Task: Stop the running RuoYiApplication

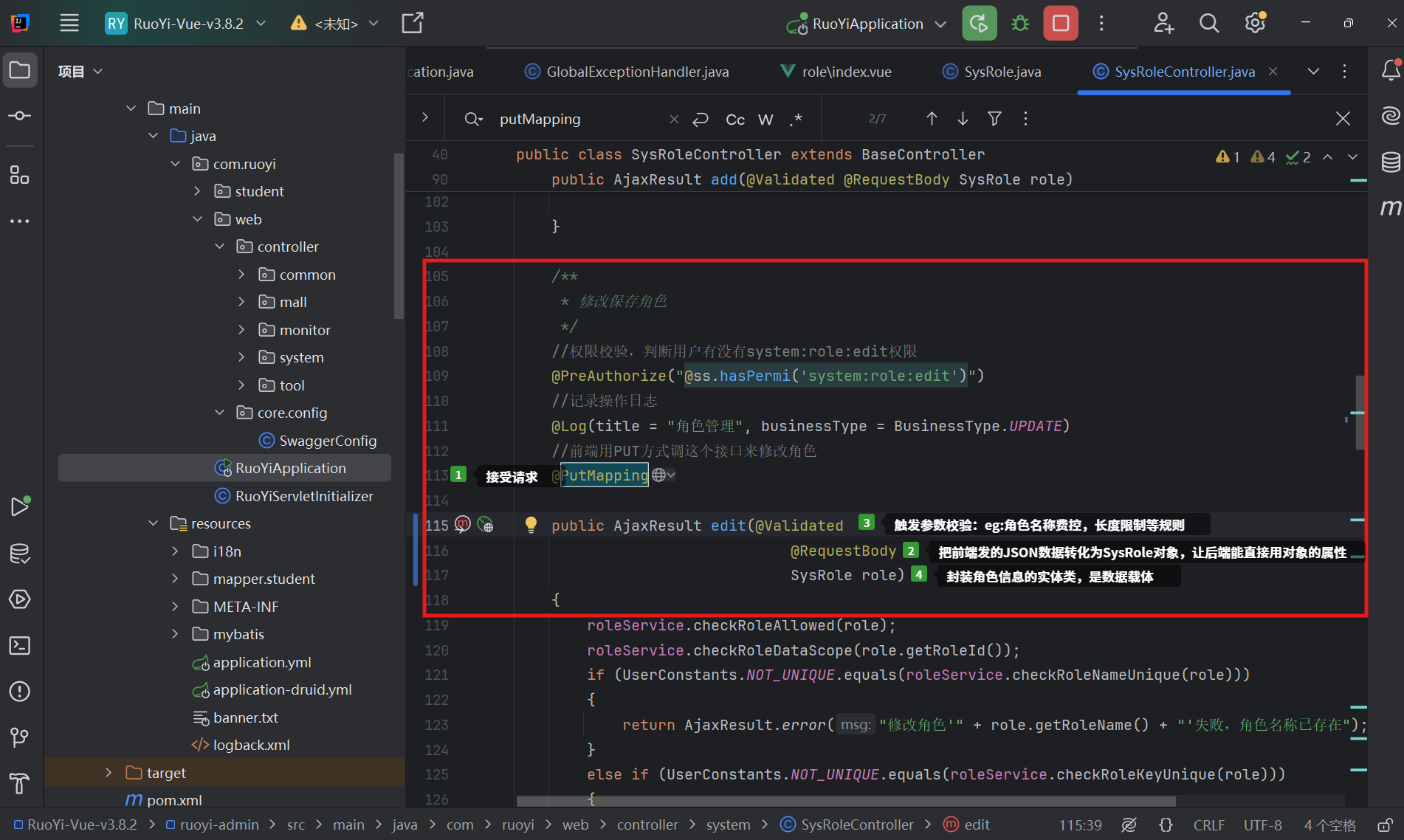Action: [x=1061, y=23]
